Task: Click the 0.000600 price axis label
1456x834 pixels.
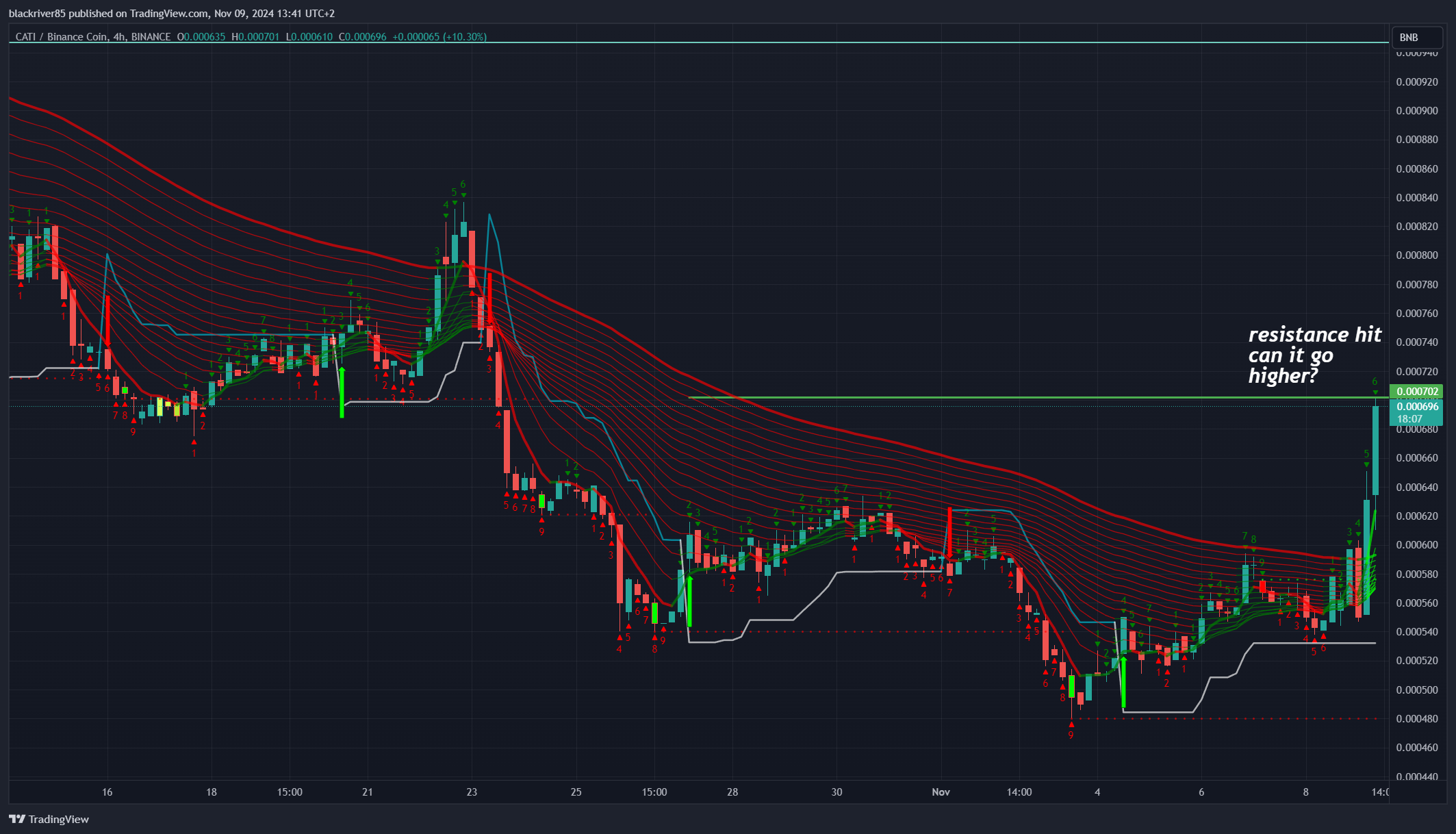Action: 1416,545
